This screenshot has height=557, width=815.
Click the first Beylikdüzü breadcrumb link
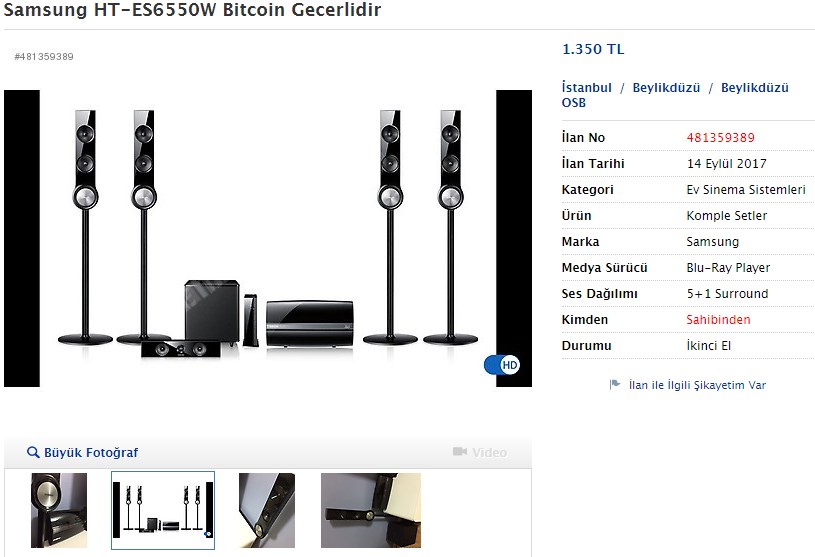(x=666, y=87)
